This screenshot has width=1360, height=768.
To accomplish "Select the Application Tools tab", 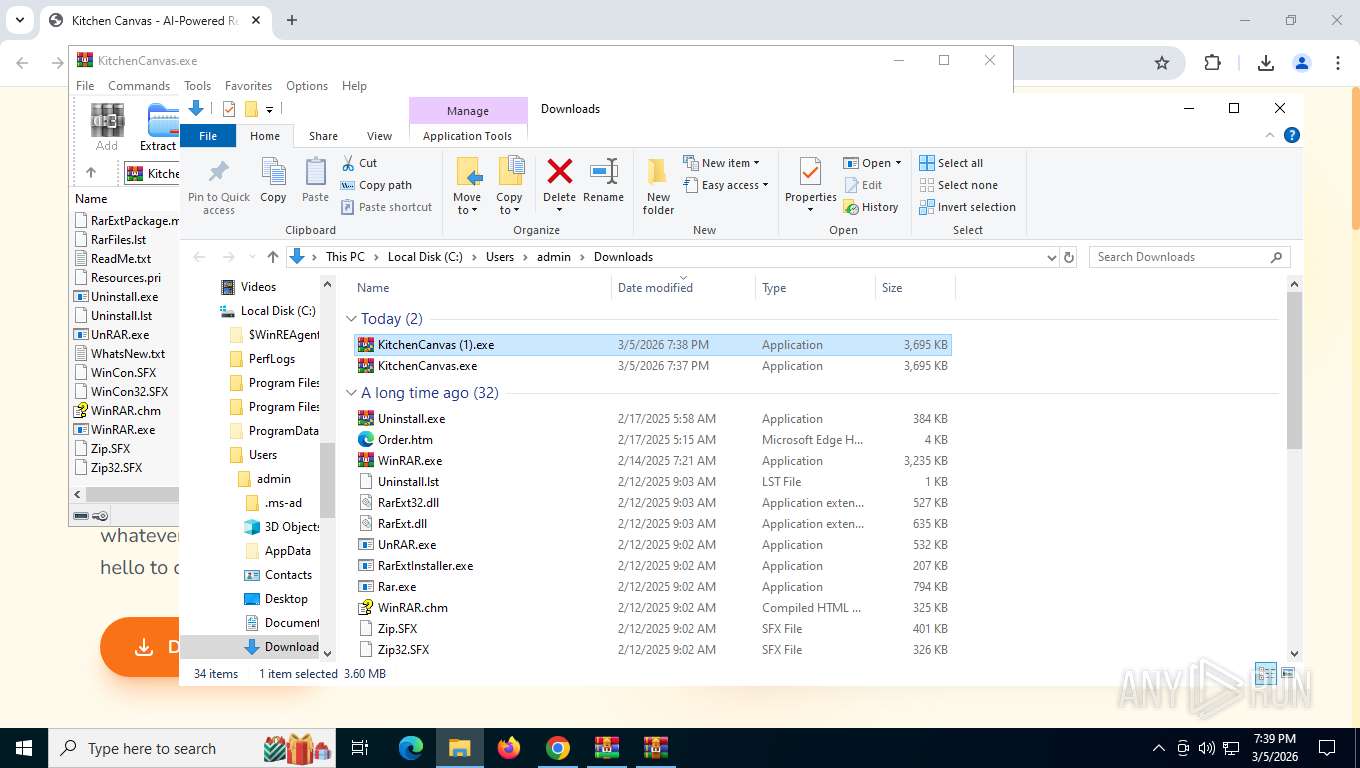I will coord(467,136).
